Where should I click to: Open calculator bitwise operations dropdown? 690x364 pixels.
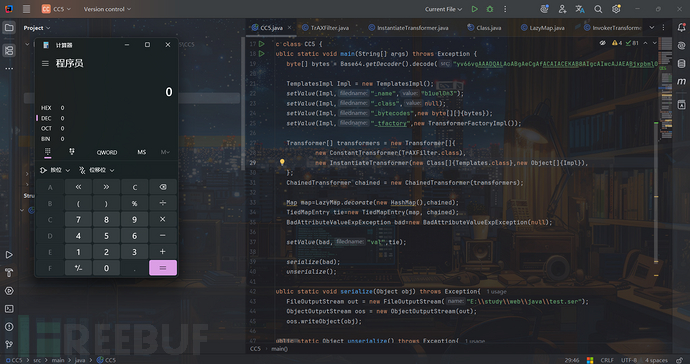[55, 170]
